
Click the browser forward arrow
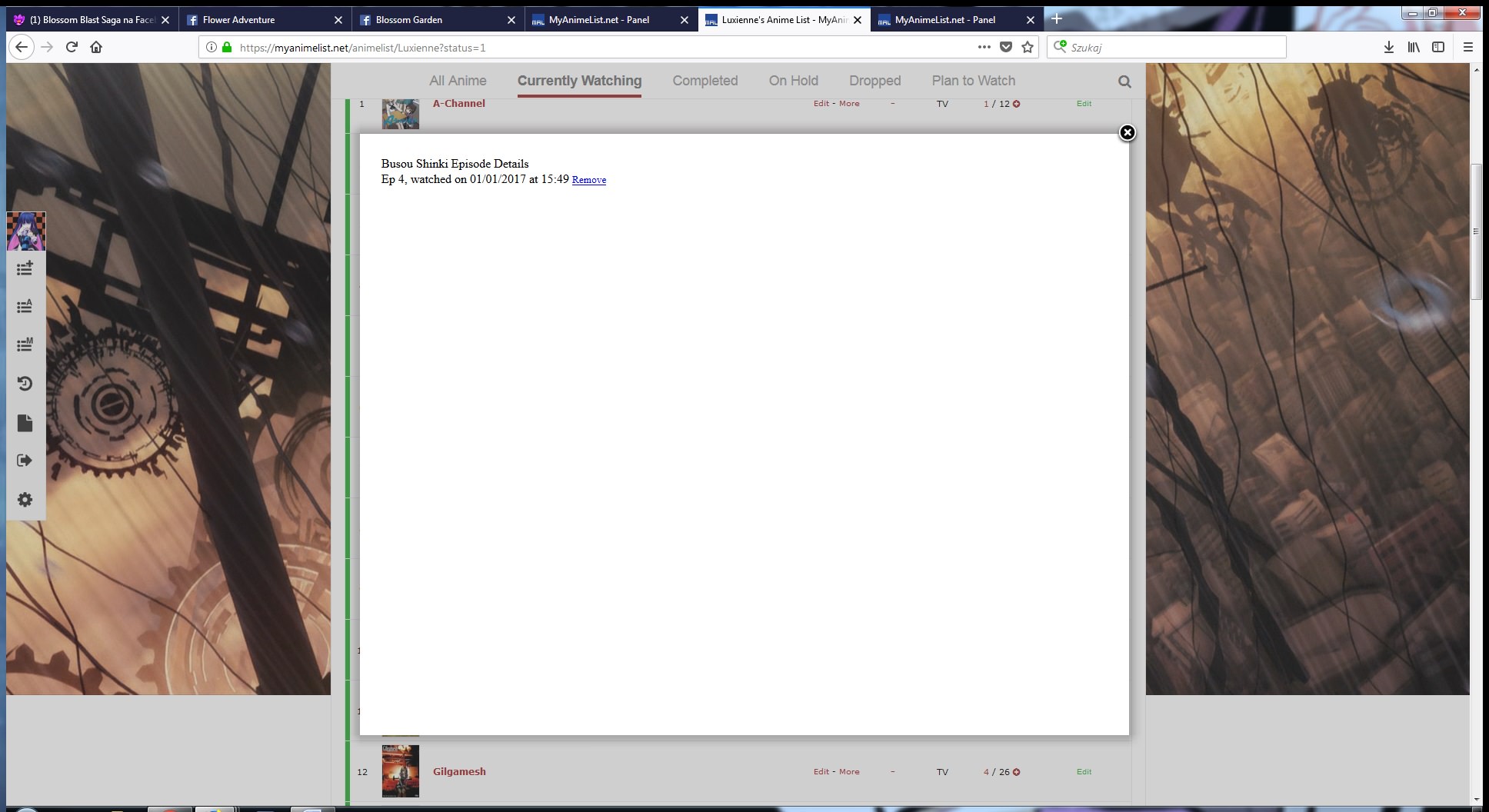point(47,47)
